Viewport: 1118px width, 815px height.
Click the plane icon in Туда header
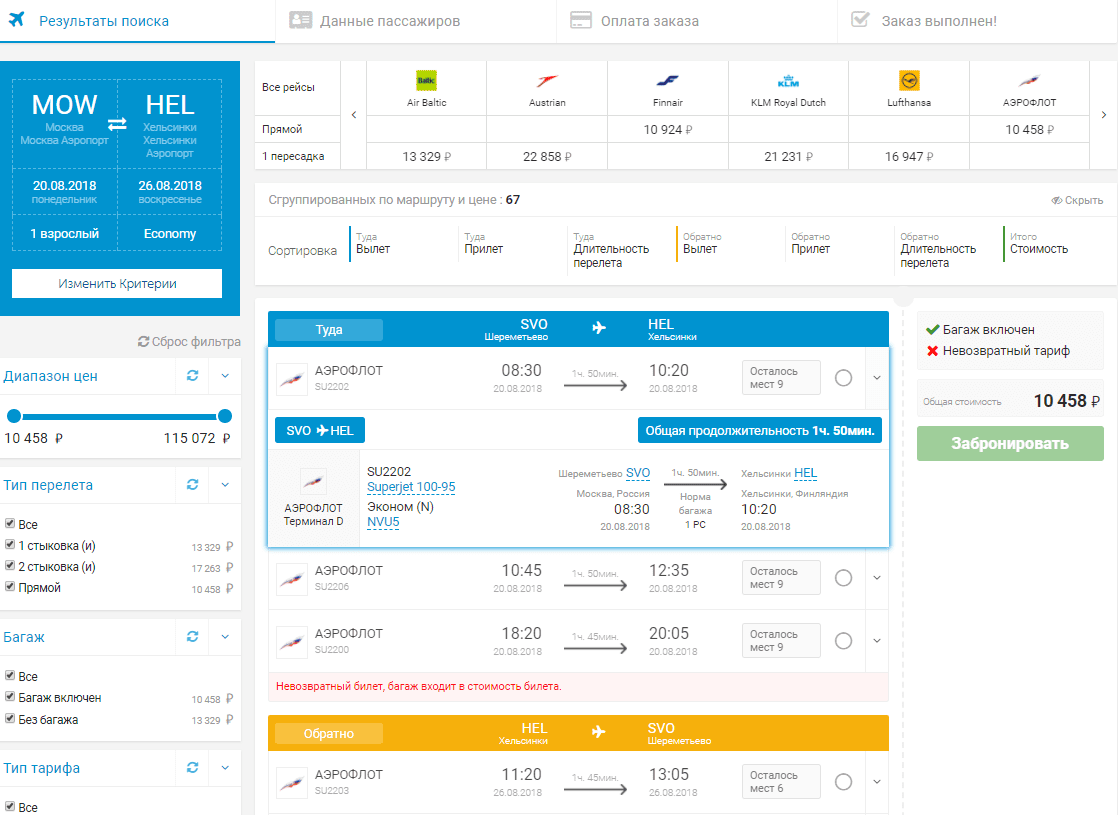point(599,328)
